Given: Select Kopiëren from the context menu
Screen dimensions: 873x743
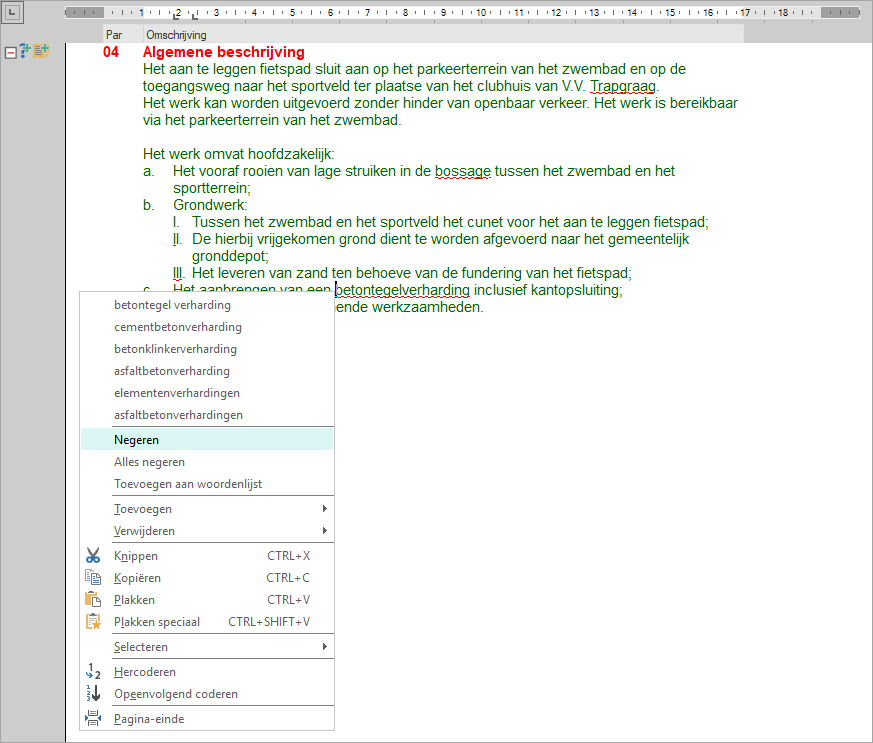Looking at the screenshot, I should (x=207, y=578).
